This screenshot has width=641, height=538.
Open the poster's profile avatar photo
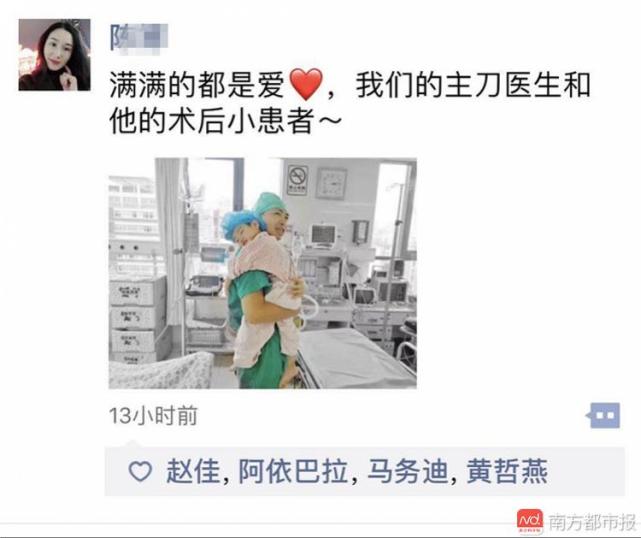click(54, 55)
